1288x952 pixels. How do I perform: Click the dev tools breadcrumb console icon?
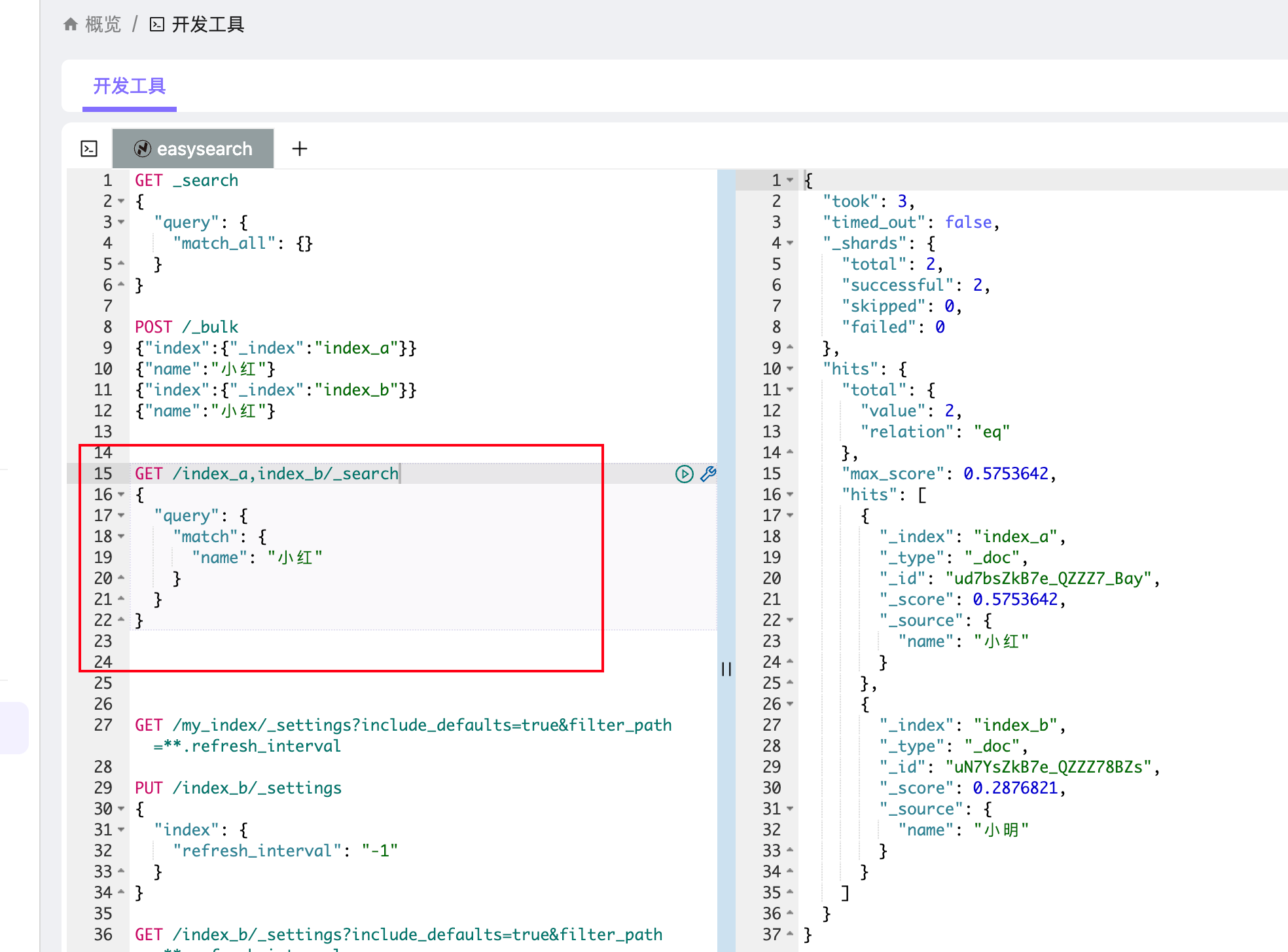point(157,25)
